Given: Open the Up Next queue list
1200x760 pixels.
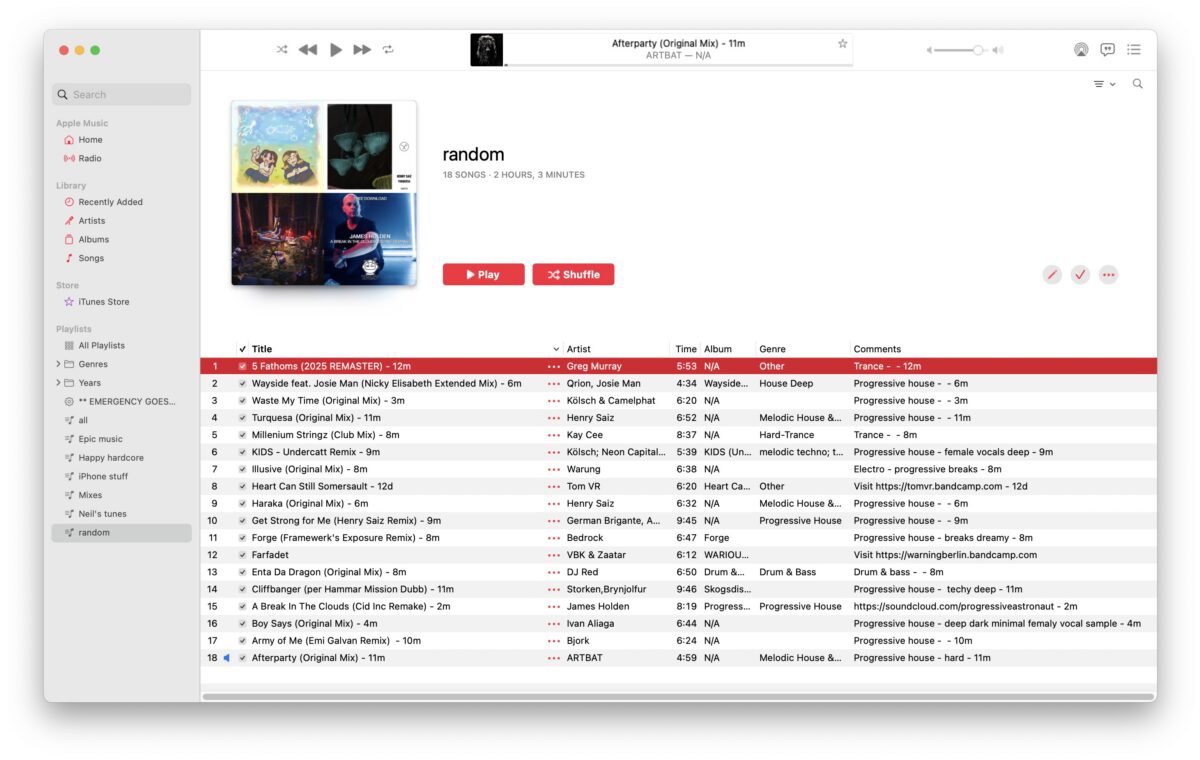Looking at the screenshot, I should click(1134, 49).
